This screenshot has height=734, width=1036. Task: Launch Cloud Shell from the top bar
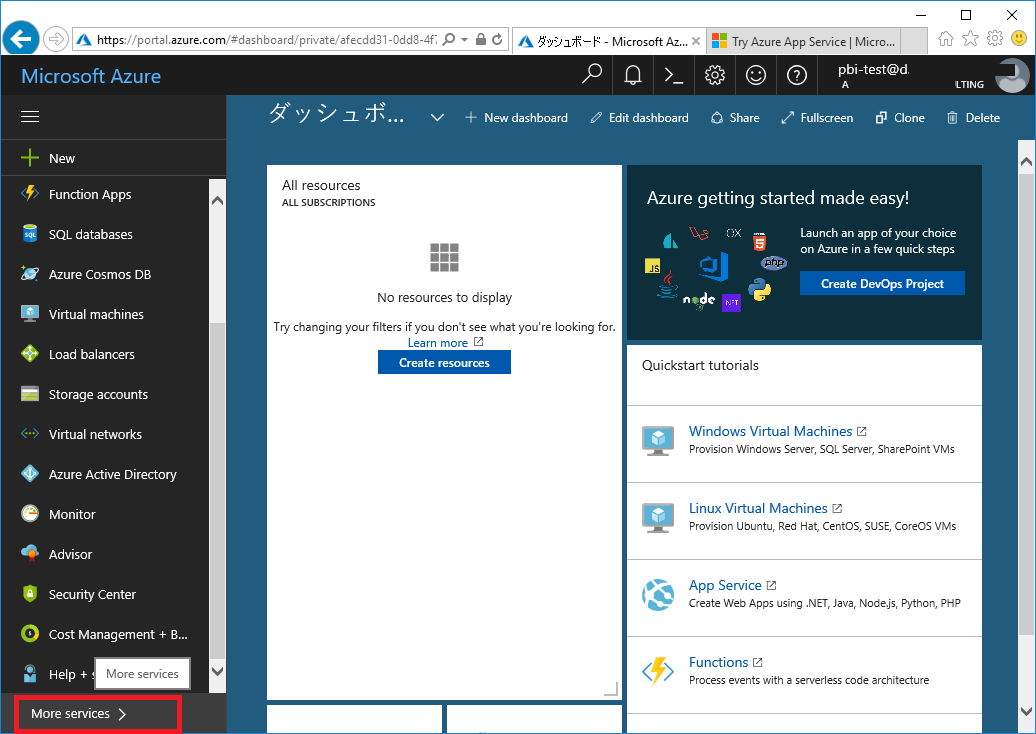point(673,75)
